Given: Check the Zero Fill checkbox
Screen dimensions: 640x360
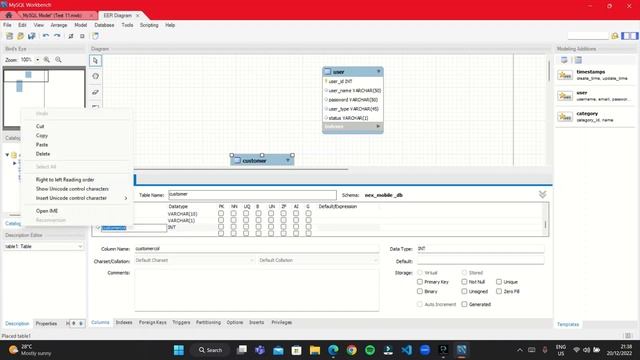Looking at the screenshot, I should coord(499,291).
